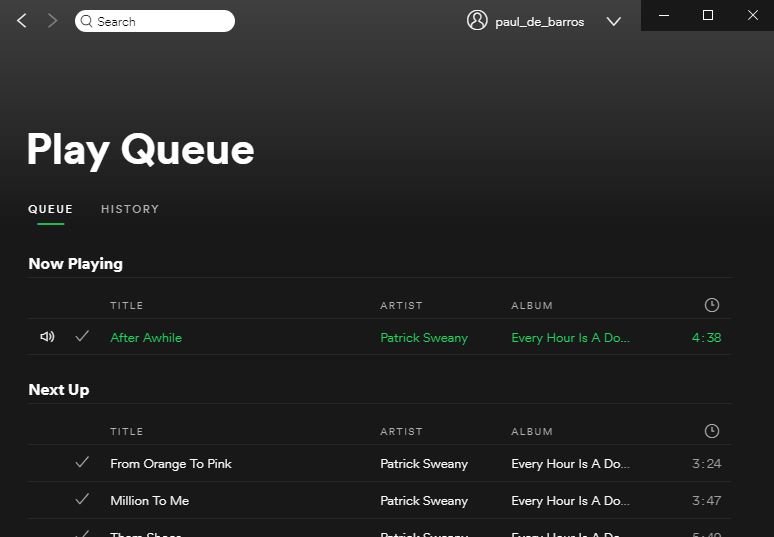
Task: Open Patrick Sweany artist link for After Awhile
Action: coord(424,338)
